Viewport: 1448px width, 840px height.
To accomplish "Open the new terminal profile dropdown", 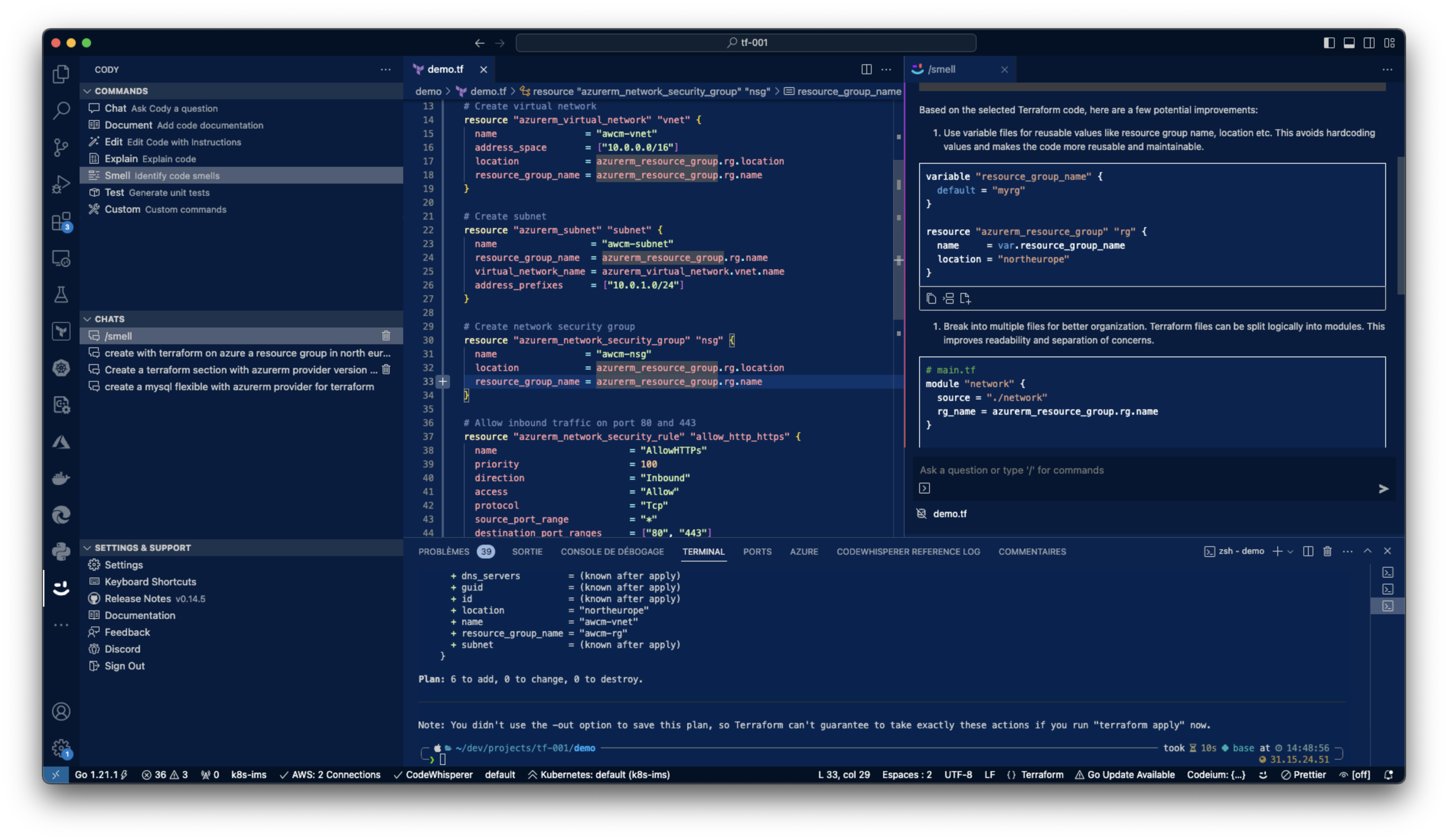I will click(1291, 552).
